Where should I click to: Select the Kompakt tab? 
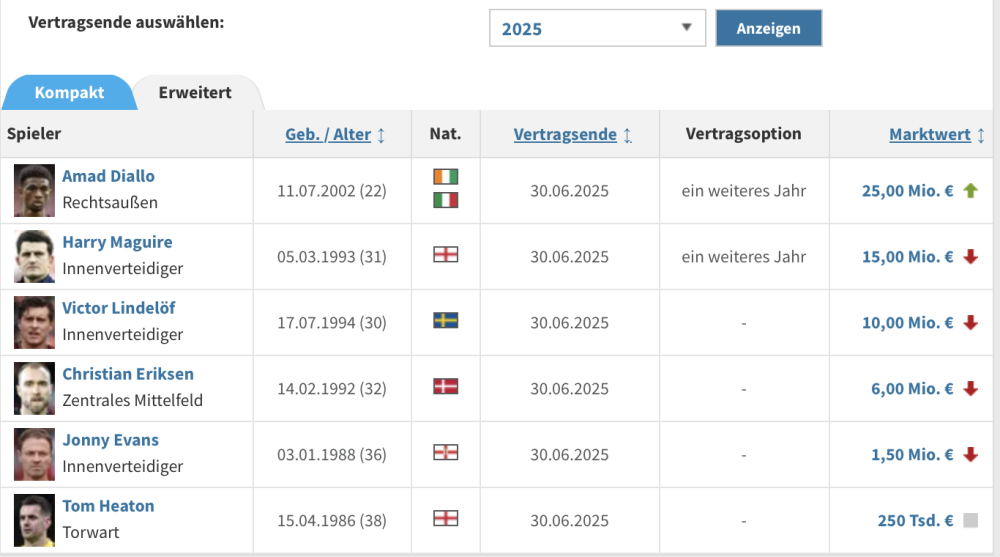click(x=69, y=93)
